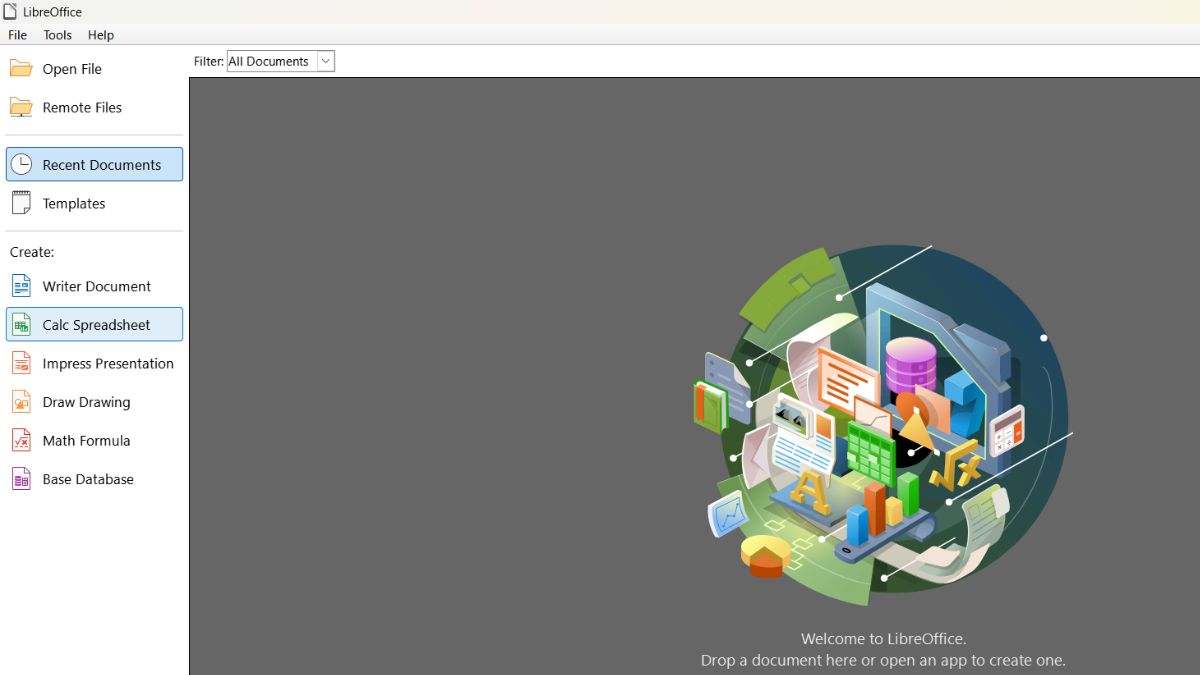1200x675 pixels.
Task: Create a new Writer Document
Action: [95, 286]
